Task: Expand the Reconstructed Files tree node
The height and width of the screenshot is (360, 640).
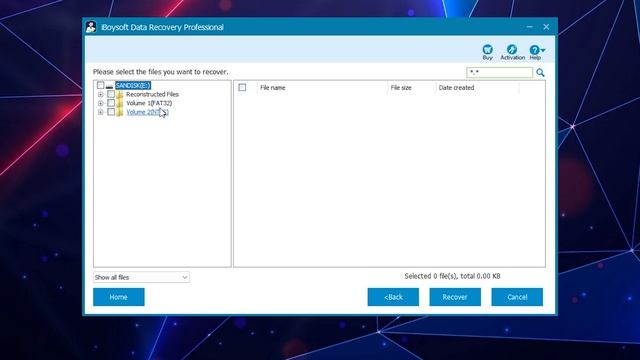Action: click(x=100, y=95)
